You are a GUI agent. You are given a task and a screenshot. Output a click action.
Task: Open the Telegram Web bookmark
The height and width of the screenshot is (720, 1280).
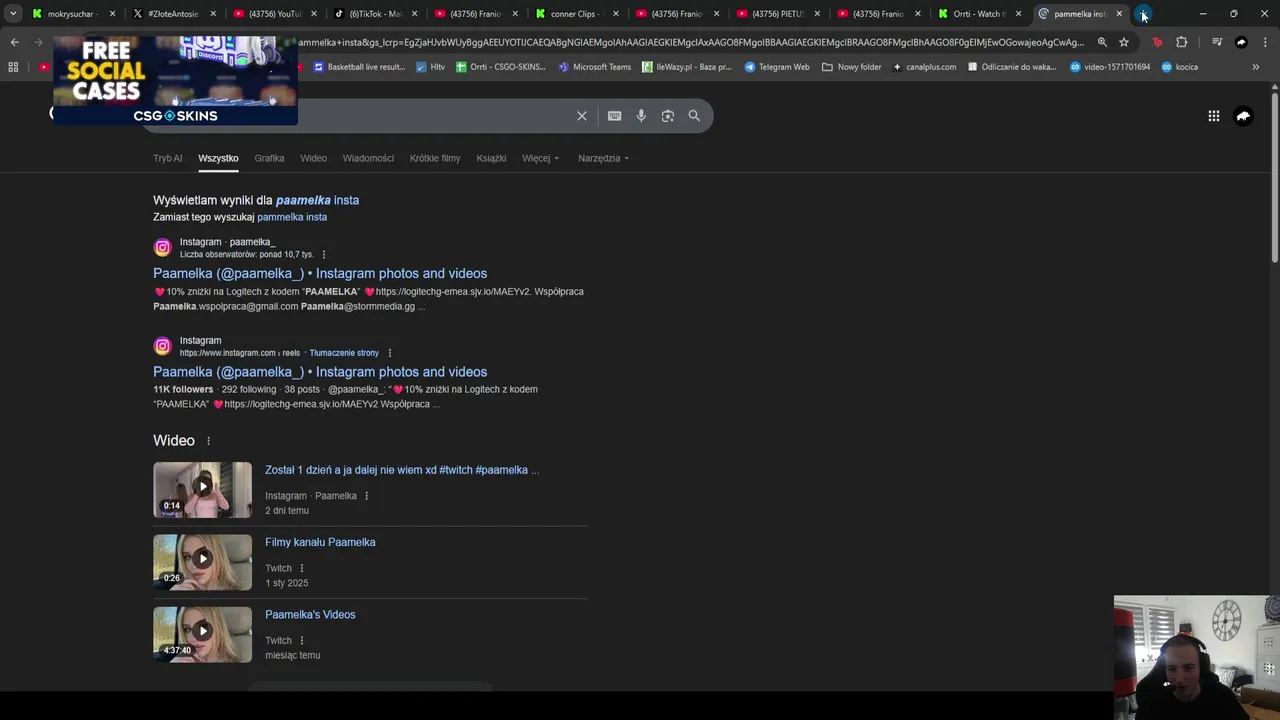pos(776,67)
